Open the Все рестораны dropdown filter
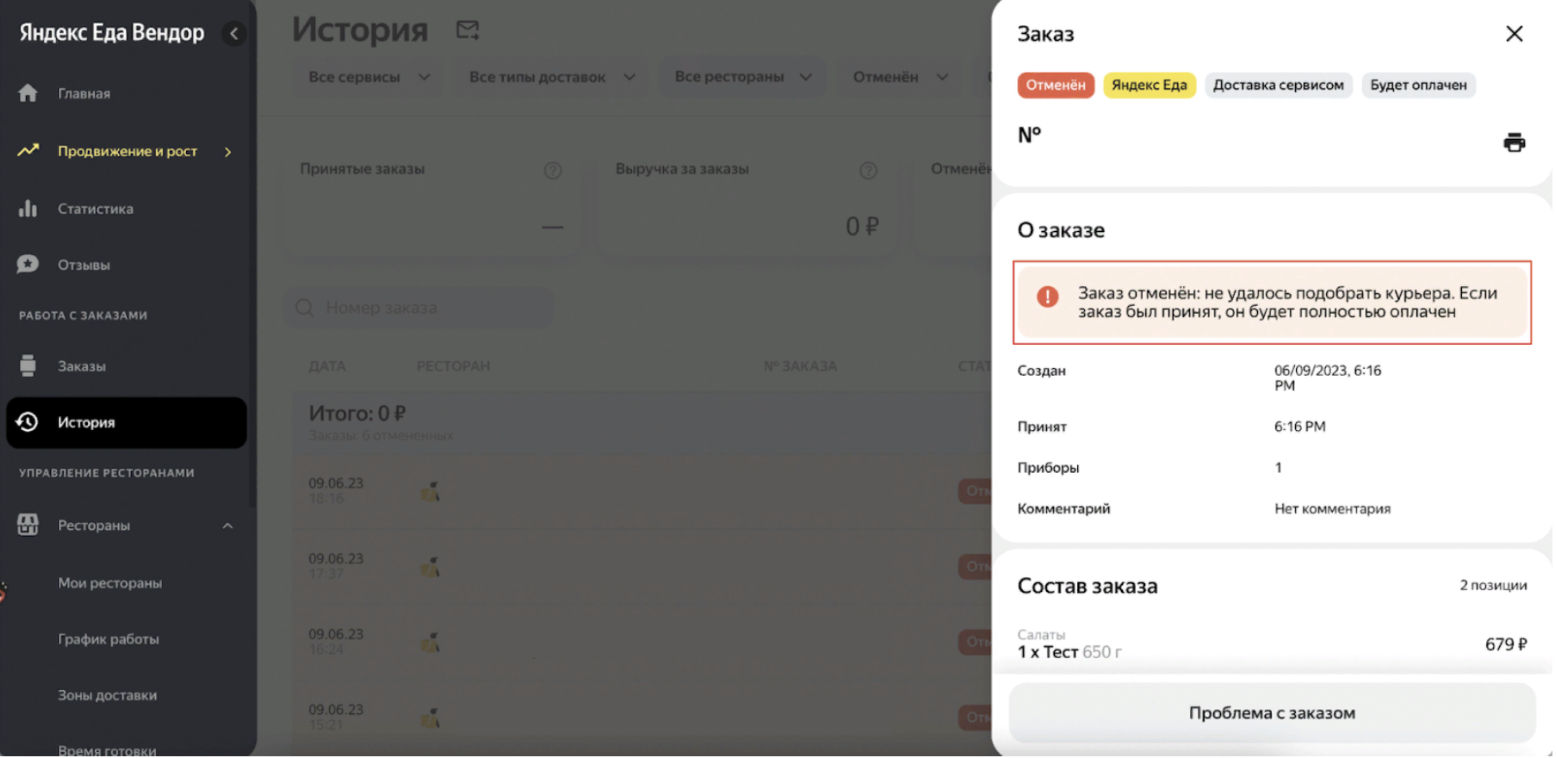Image resolution: width=1556 pixels, height=758 pixels. coord(742,77)
